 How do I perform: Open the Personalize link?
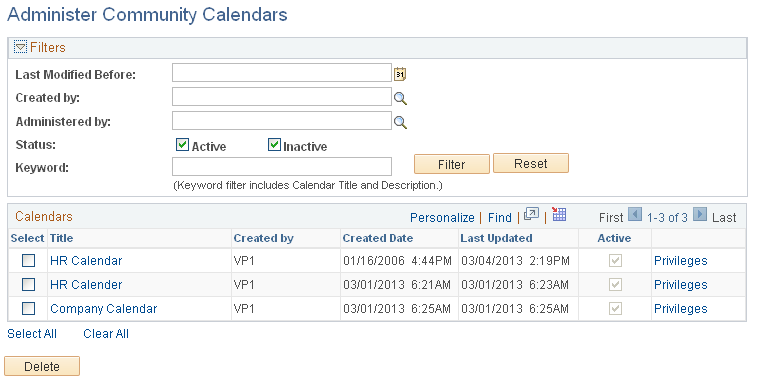point(442,218)
